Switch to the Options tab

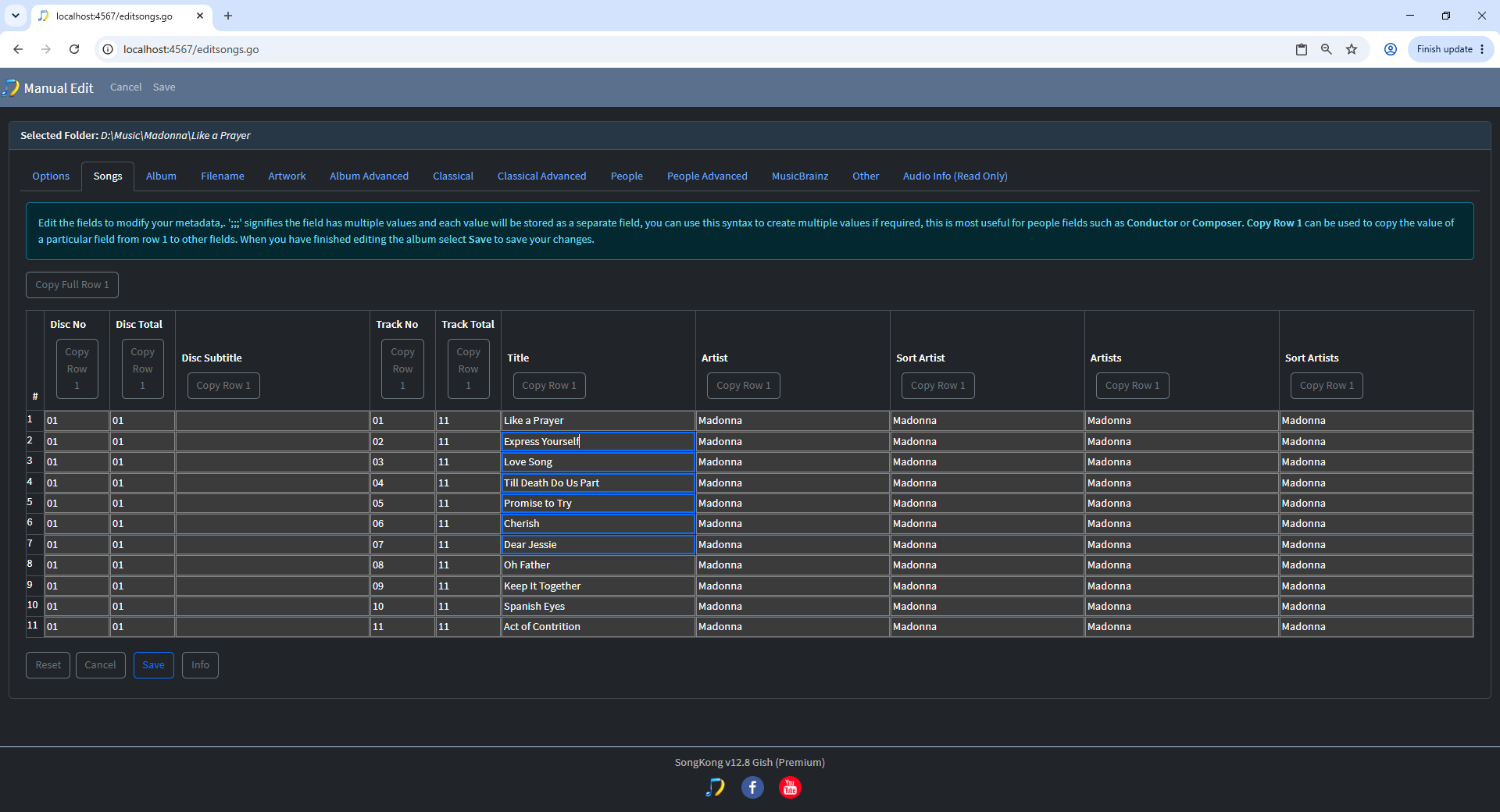(x=51, y=176)
